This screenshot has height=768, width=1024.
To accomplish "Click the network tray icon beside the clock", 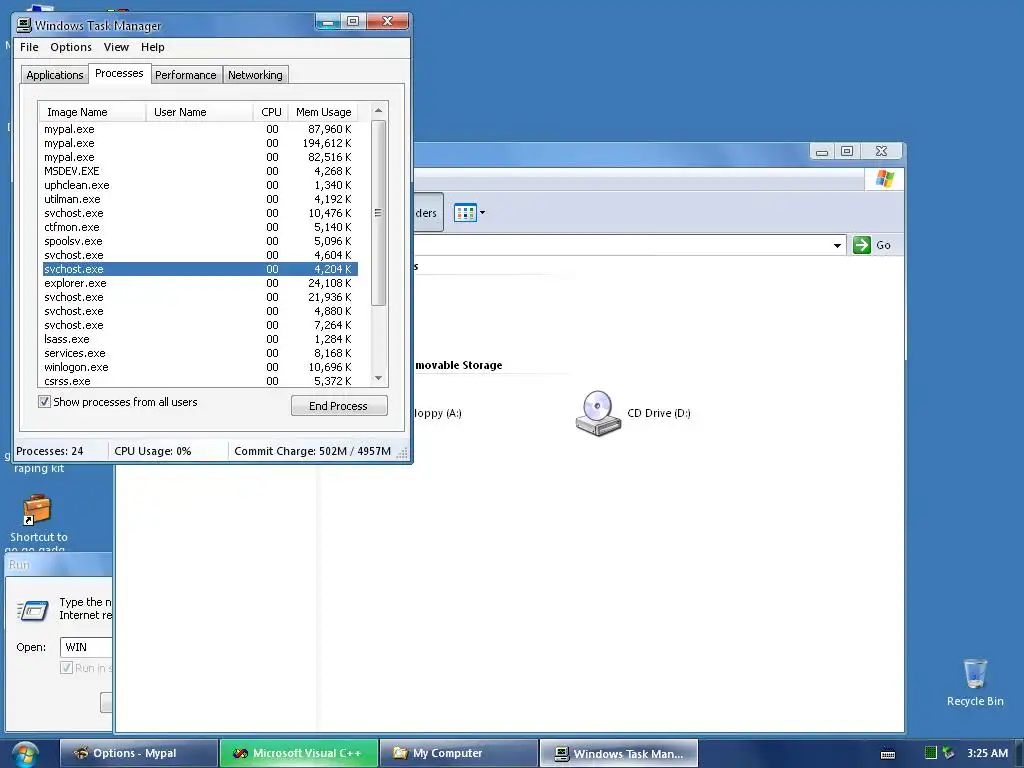I will click(948, 753).
